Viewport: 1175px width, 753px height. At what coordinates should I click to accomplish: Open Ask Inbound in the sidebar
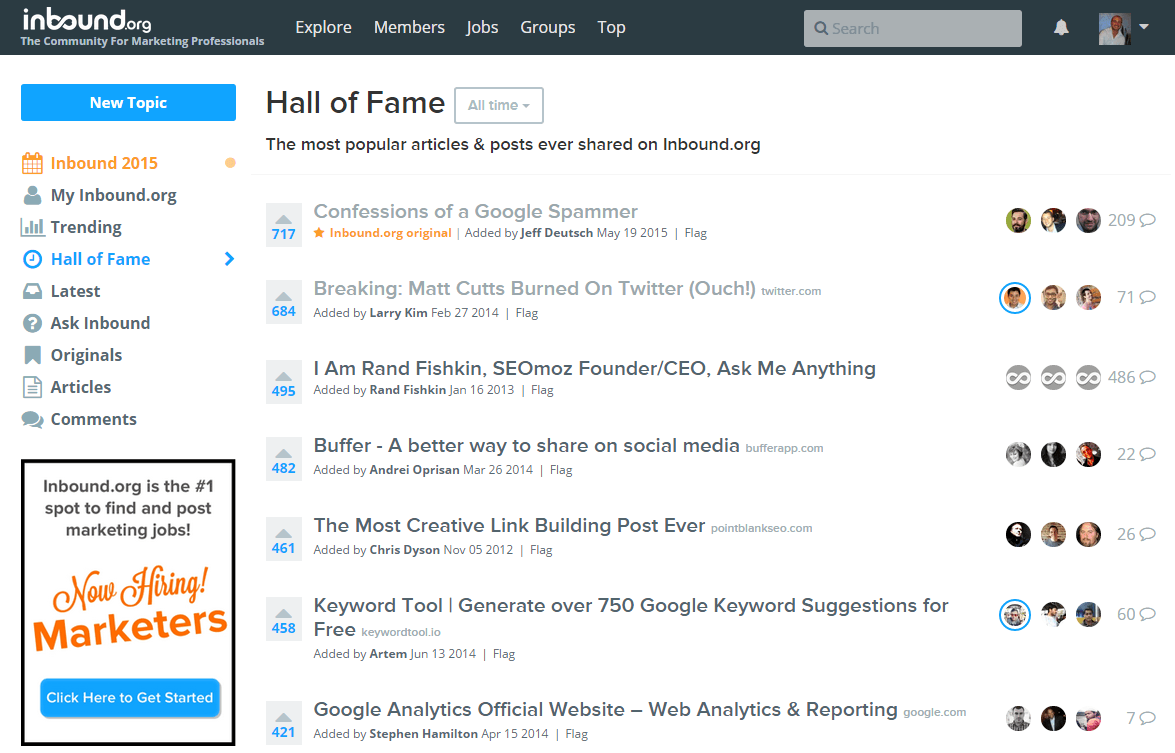[100, 323]
